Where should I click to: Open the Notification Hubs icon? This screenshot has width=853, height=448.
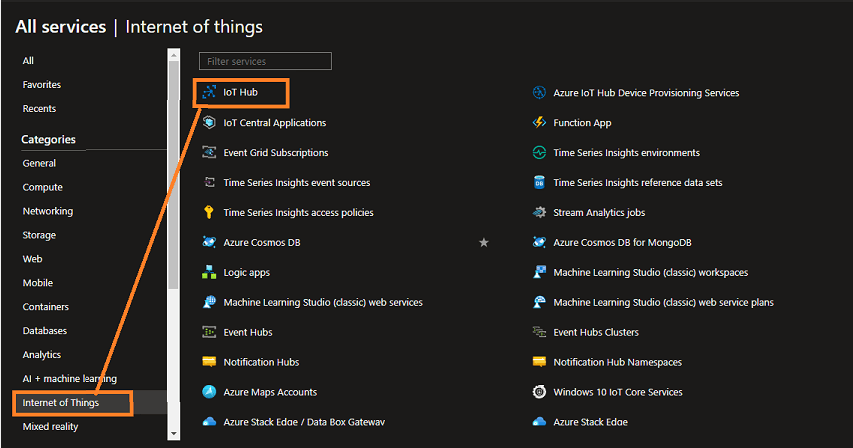(209, 362)
